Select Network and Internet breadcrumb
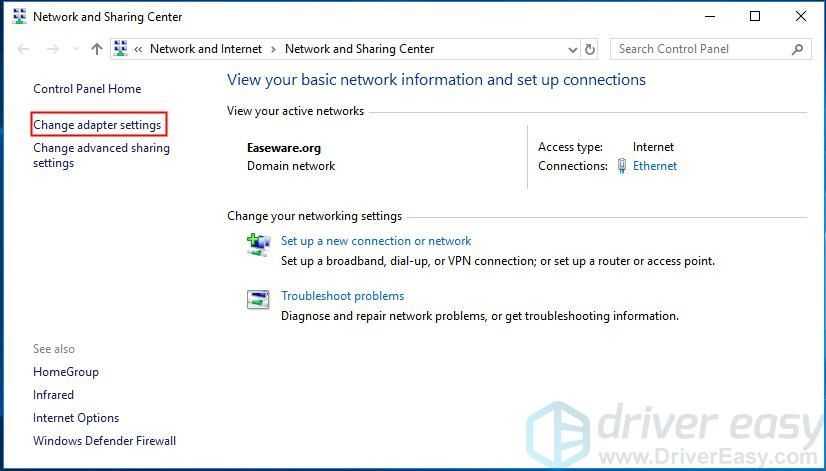The width and height of the screenshot is (826, 471). coord(205,49)
